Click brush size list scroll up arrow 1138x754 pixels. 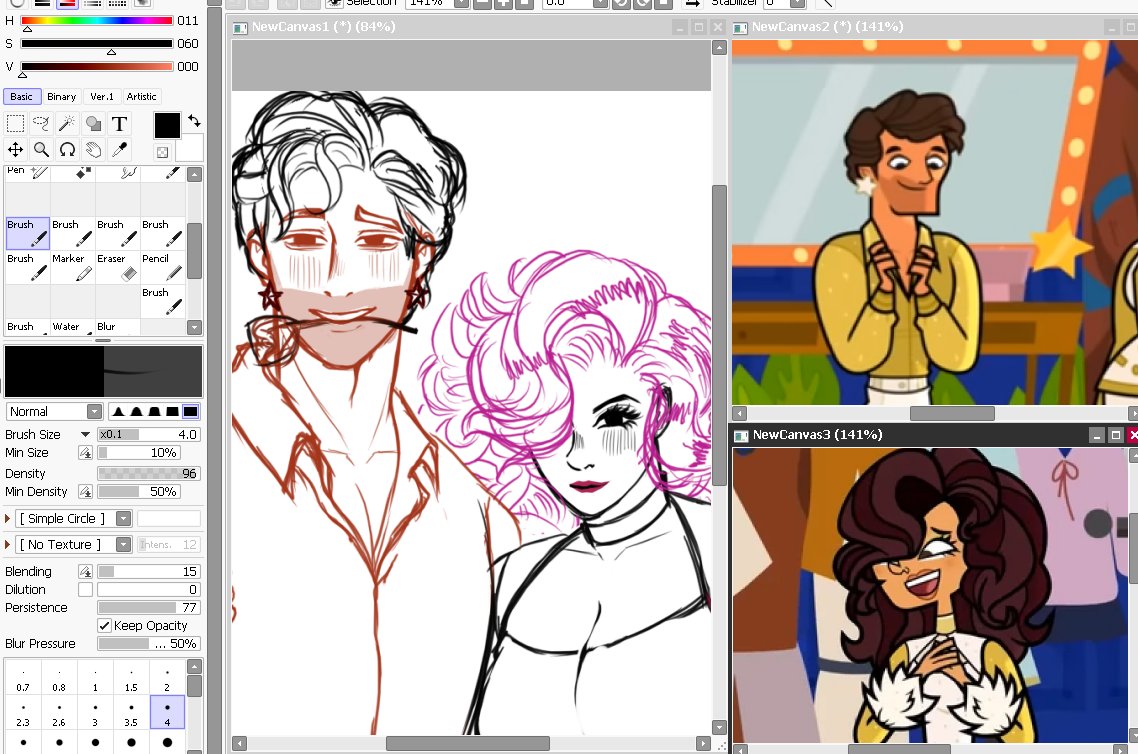[x=195, y=666]
